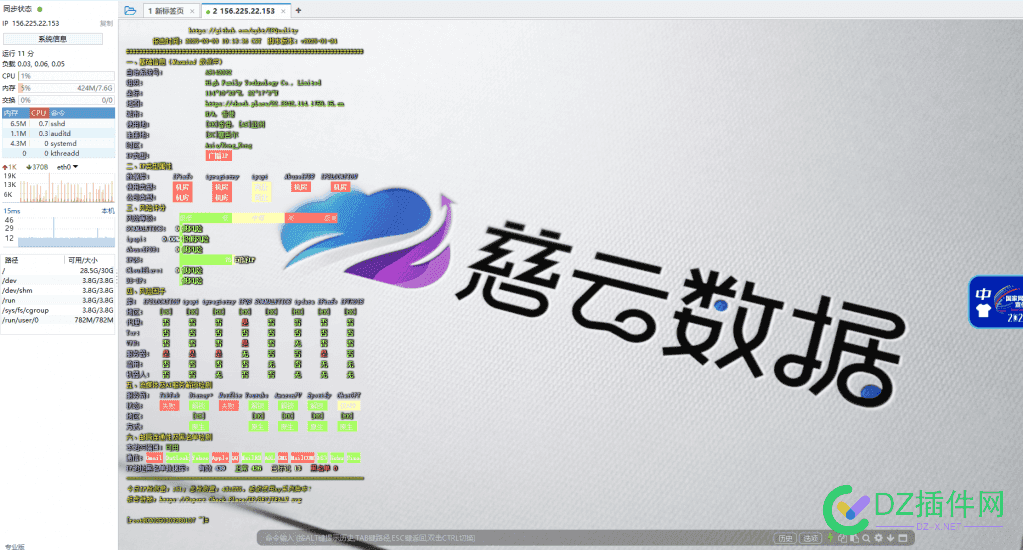
Task: Open the eth0 network interface dropdown
Action: coord(67,167)
